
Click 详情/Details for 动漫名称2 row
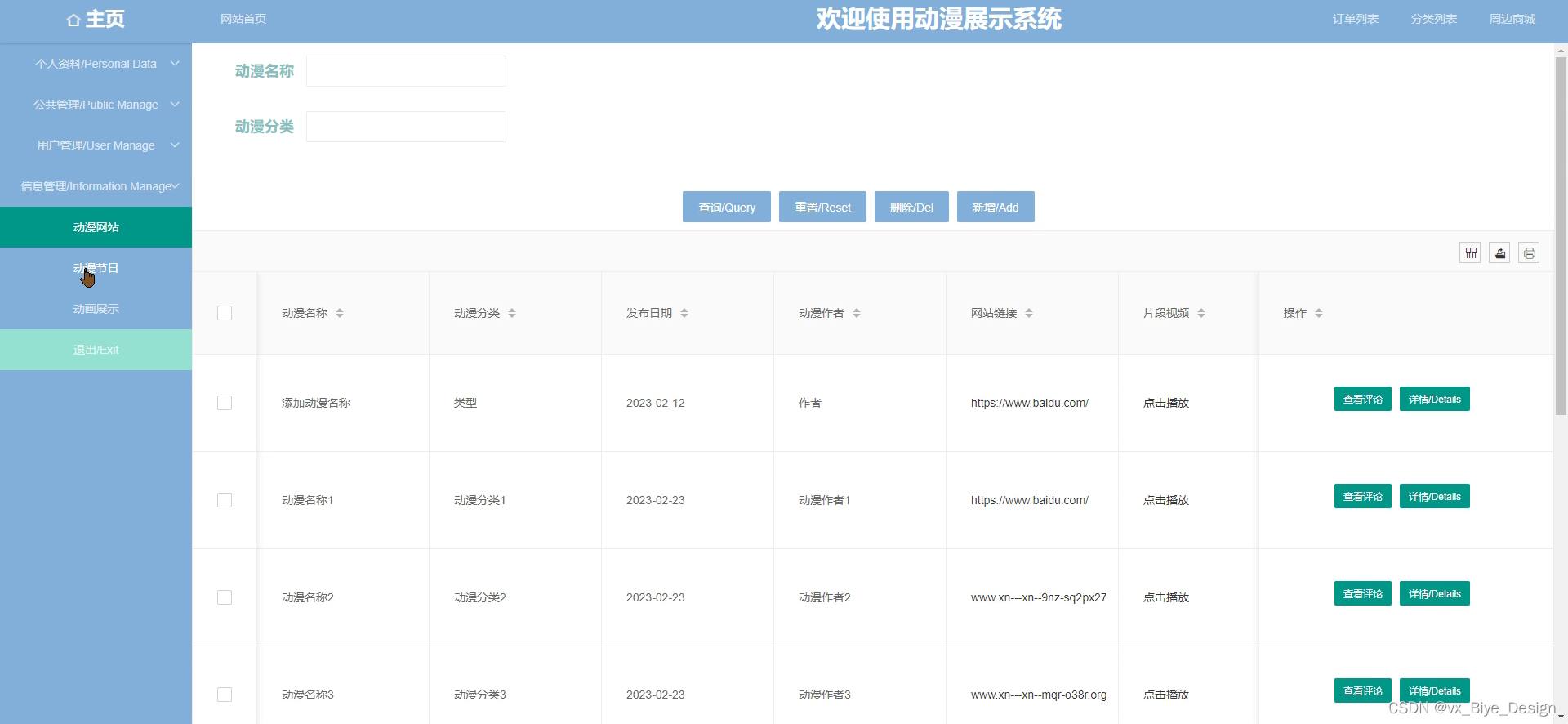pos(1435,593)
